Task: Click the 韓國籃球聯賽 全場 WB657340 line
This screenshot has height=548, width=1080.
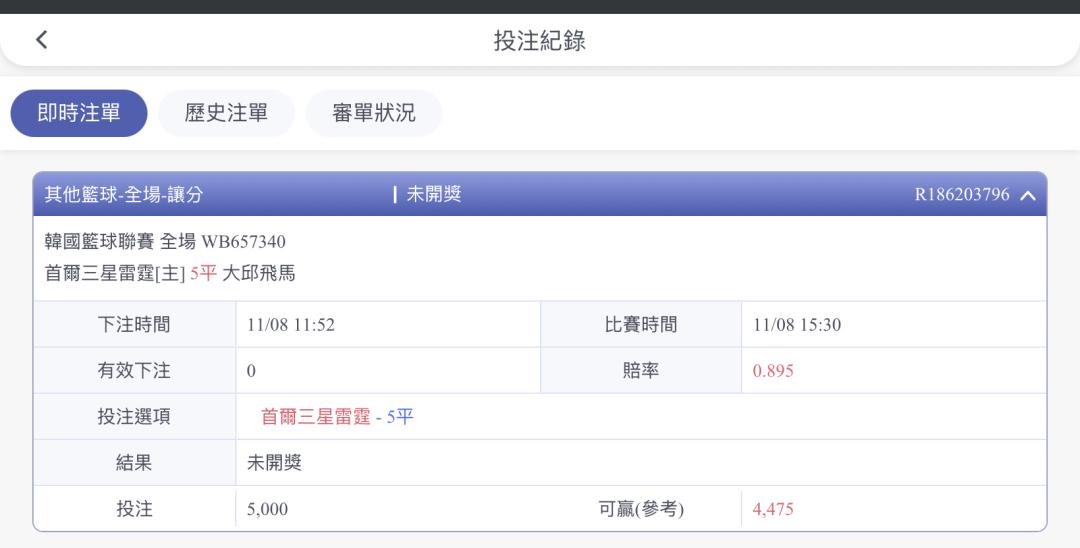Action: coord(166,243)
